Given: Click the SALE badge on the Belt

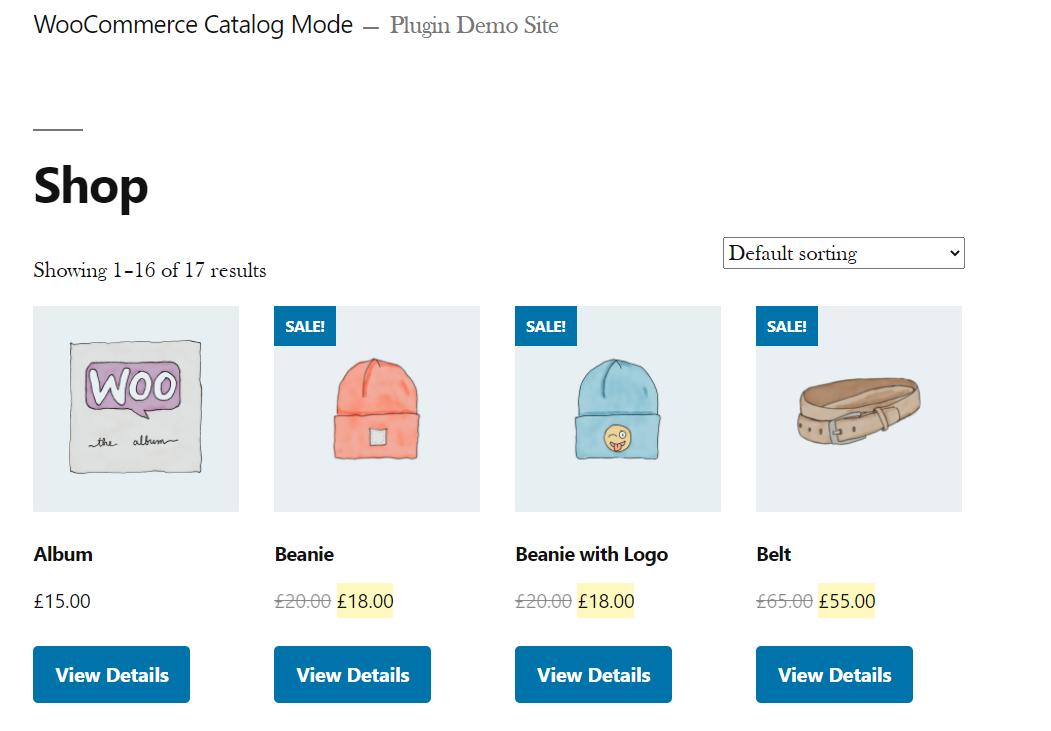Looking at the screenshot, I should (787, 325).
